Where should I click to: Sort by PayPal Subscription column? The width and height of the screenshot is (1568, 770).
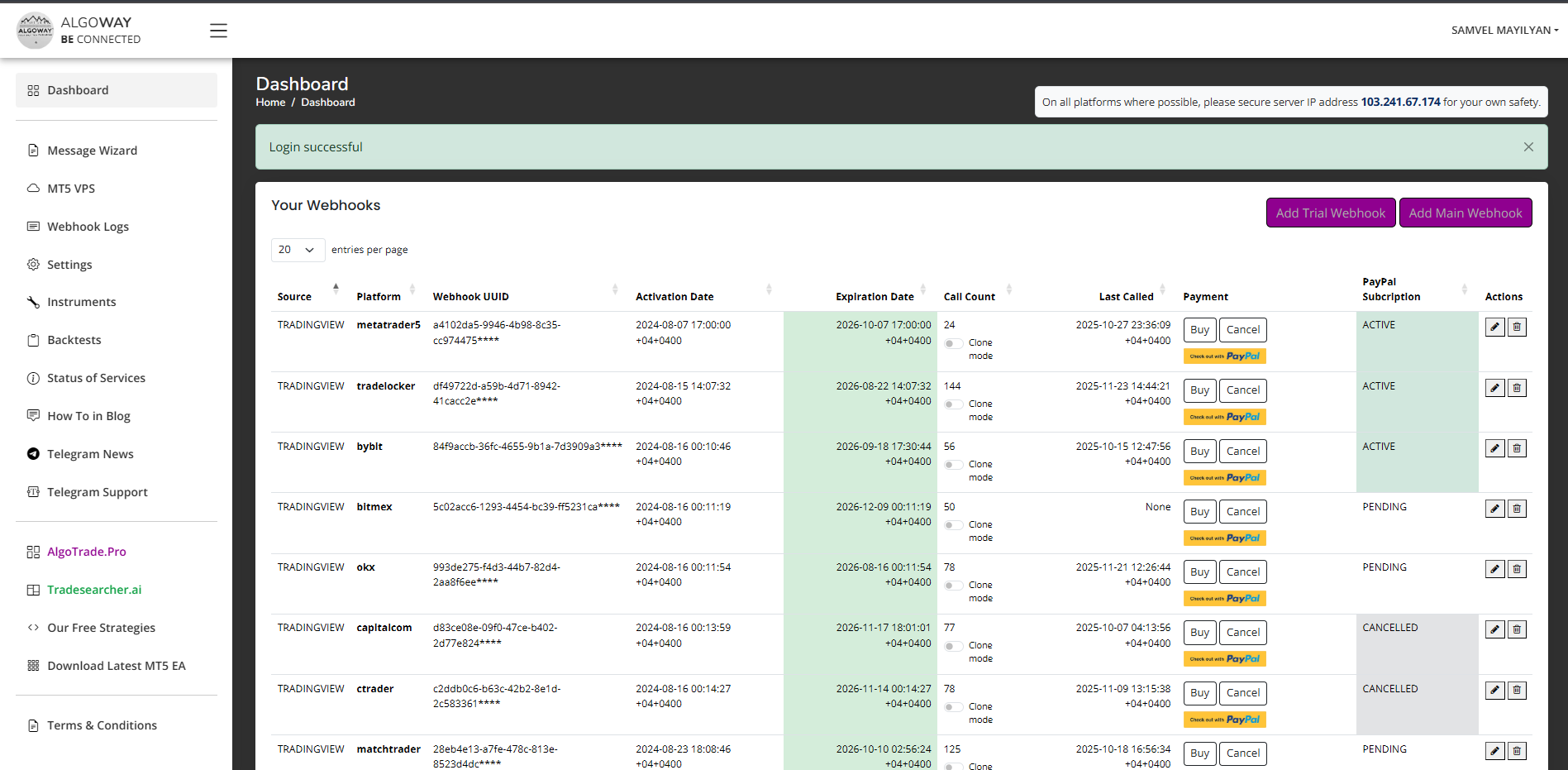point(1417,289)
